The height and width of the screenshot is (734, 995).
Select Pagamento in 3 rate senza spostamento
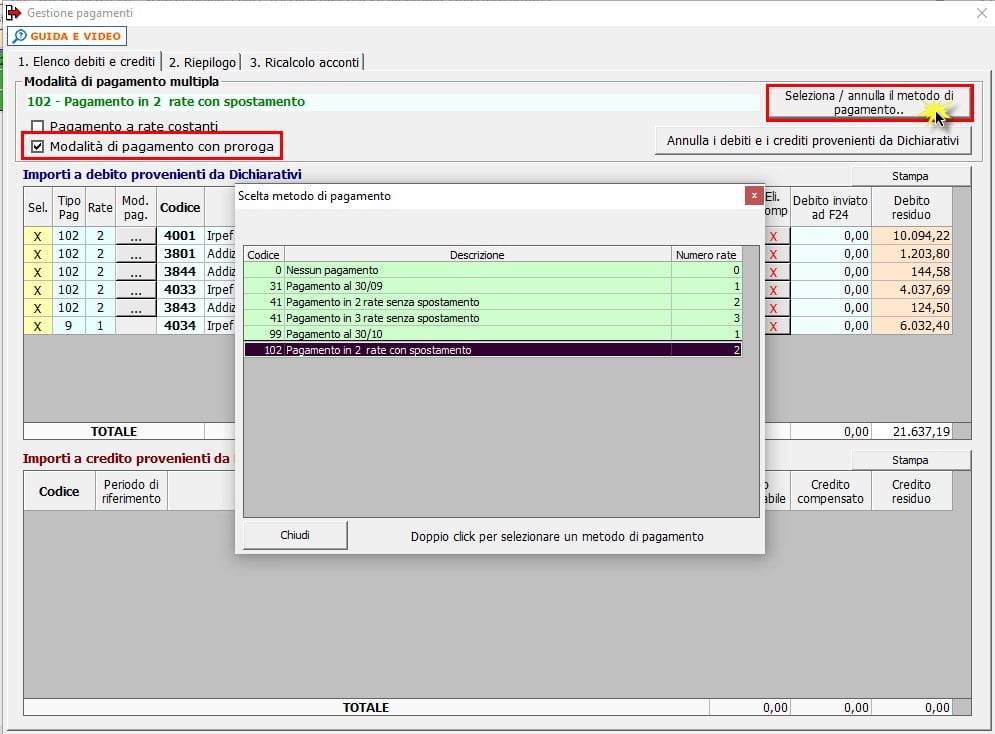click(492, 318)
